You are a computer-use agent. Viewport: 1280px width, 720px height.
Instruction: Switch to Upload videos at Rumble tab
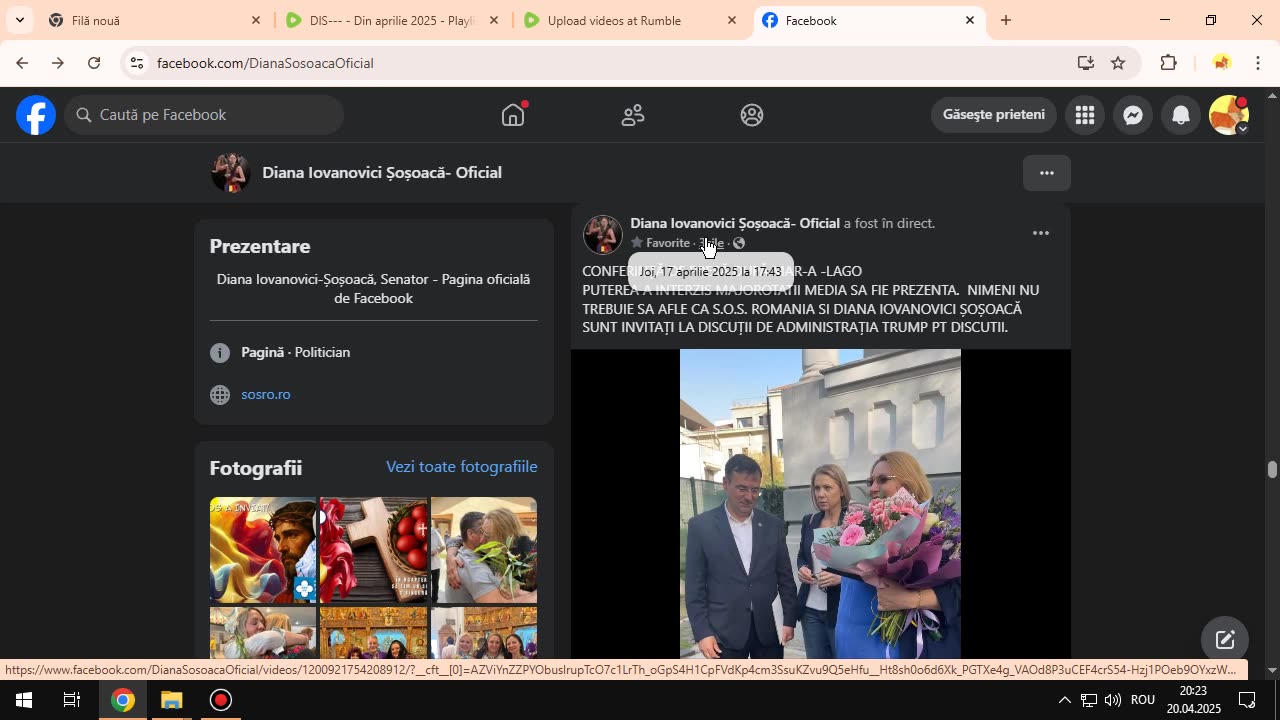tap(630, 20)
